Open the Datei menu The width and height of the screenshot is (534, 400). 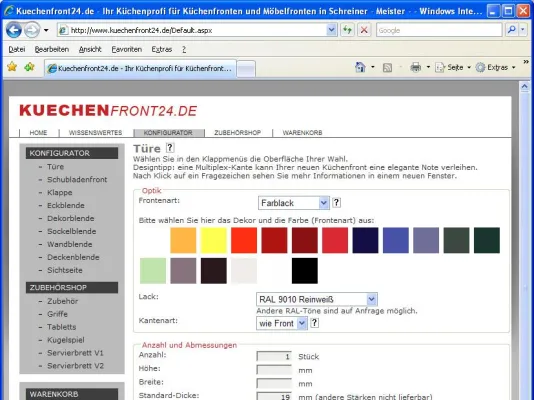click(x=17, y=49)
